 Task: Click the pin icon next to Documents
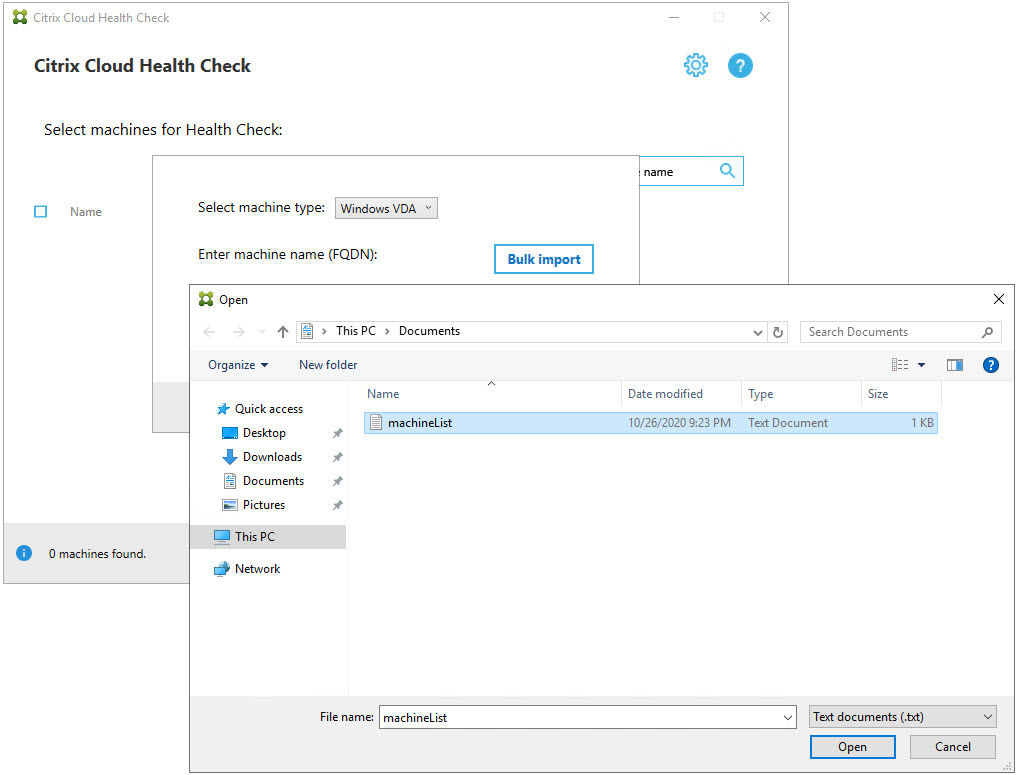(338, 481)
